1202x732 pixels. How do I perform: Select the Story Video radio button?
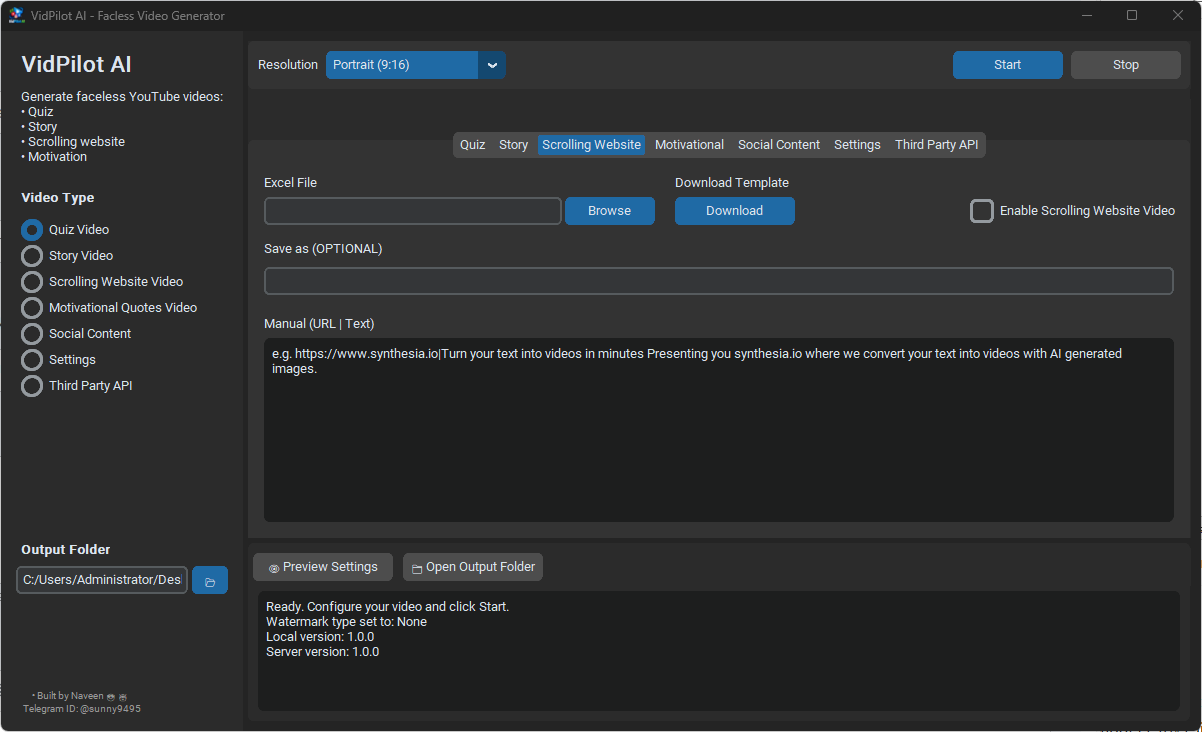(31, 255)
